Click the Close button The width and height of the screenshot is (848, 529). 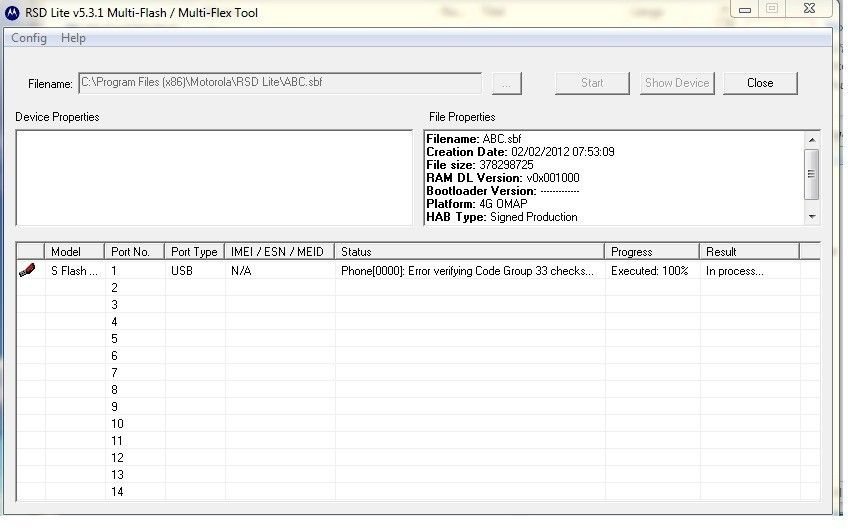760,83
